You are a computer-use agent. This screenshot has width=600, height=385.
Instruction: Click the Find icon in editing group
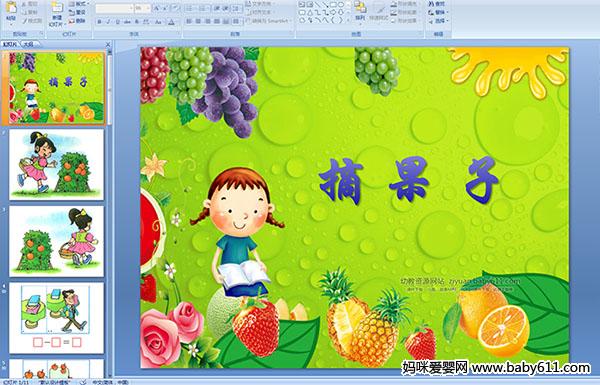click(x=437, y=4)
